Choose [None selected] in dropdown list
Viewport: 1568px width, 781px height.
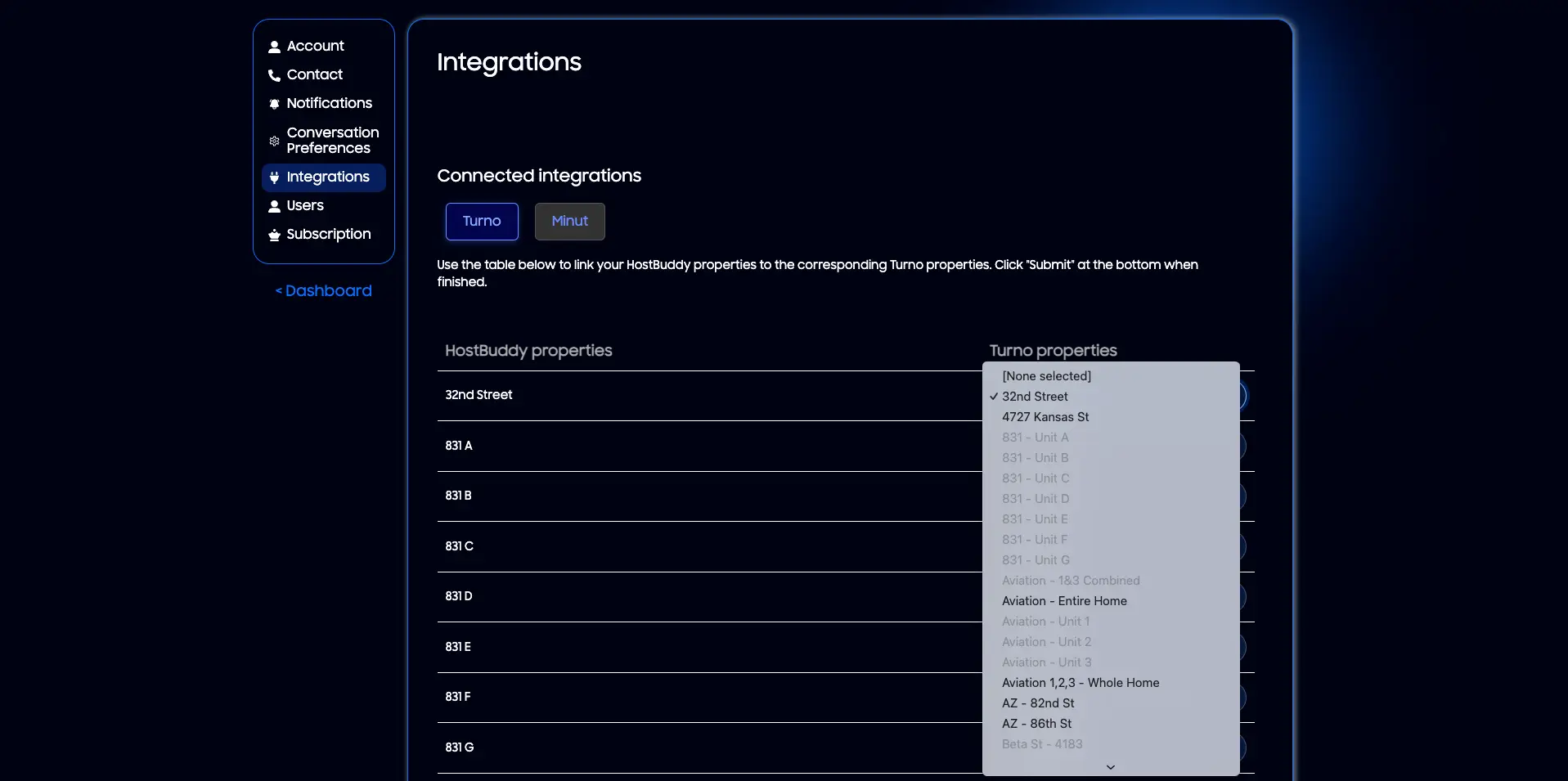(1111, 376)
